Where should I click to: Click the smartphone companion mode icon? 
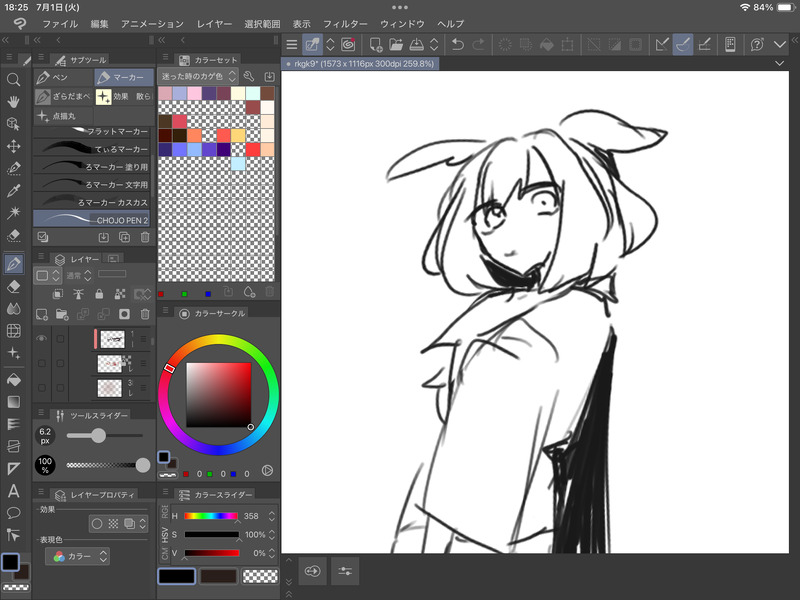pos(730,45)
